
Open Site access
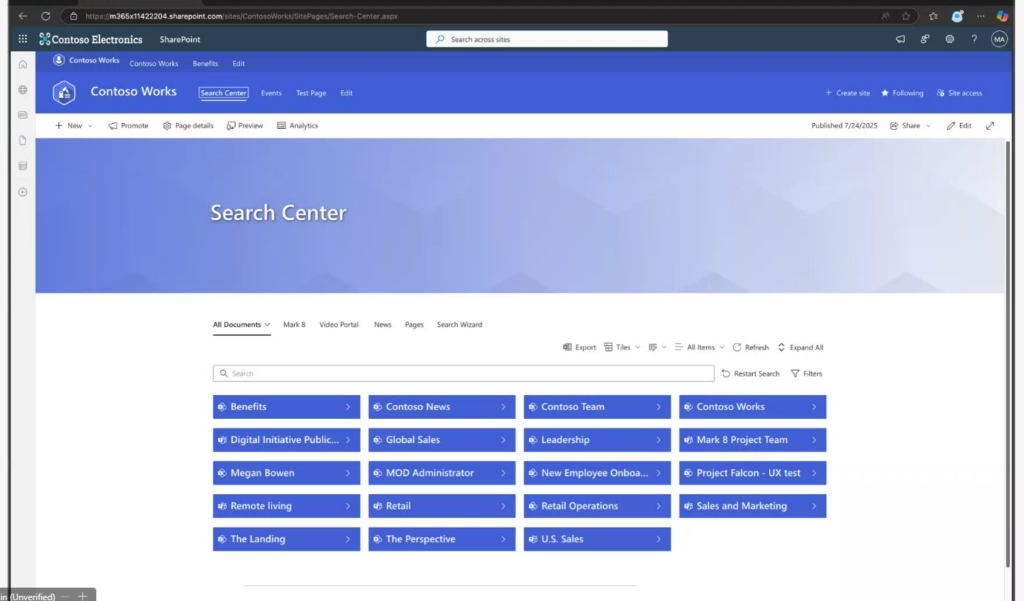coord(959,93)
